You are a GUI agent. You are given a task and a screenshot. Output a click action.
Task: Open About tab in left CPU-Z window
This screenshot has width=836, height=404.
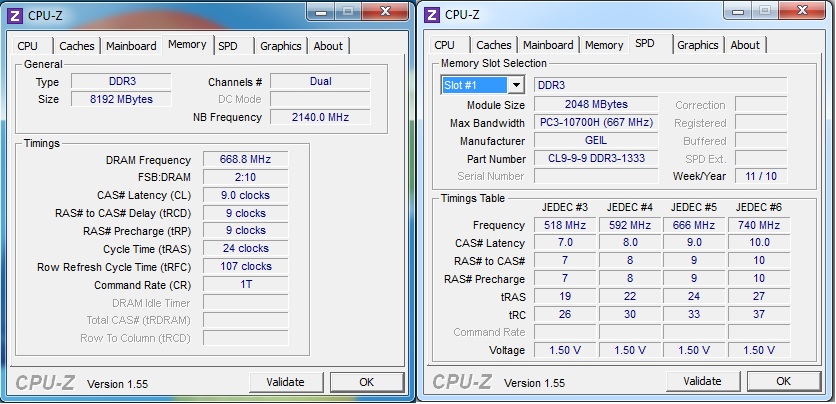coord(328,46)
